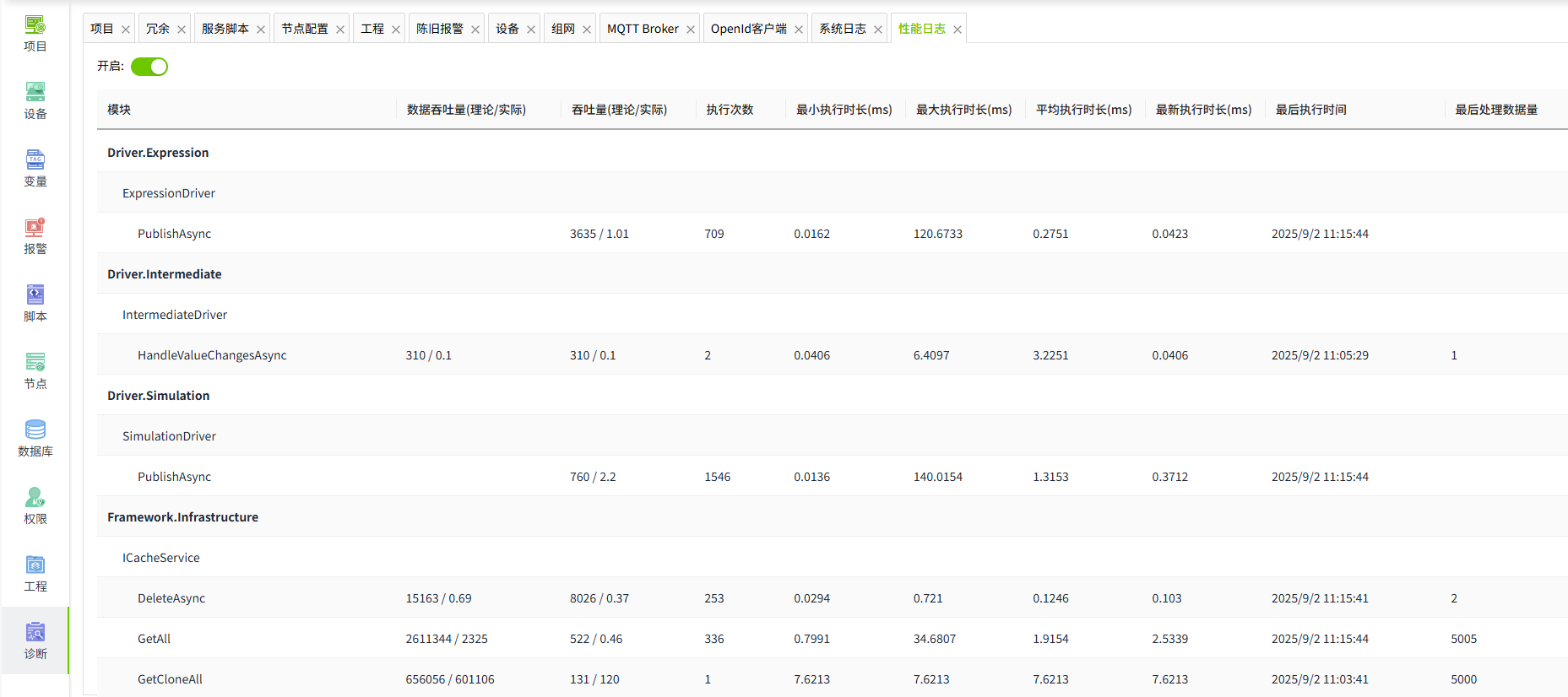1568x697 pixels.
Task: Switch to the MQTT Broker tab
Action: pos(642,29)
